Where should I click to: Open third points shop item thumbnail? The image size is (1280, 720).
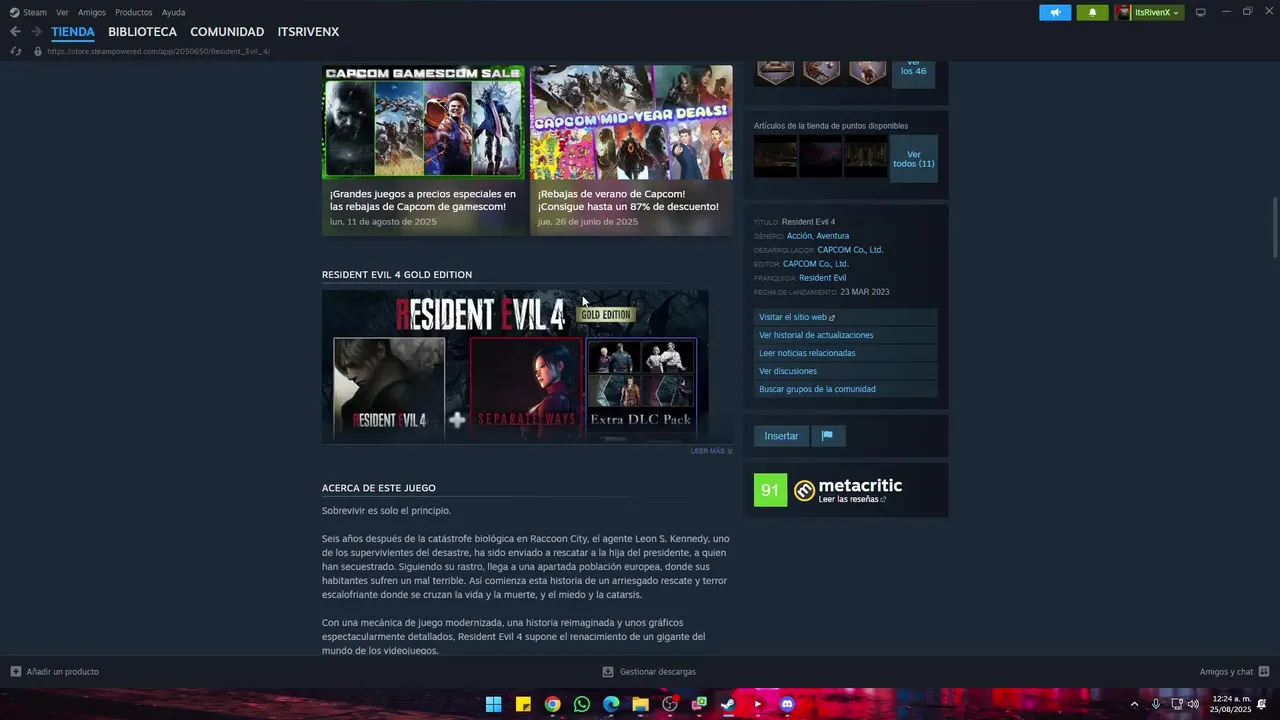tap(865, 157)
